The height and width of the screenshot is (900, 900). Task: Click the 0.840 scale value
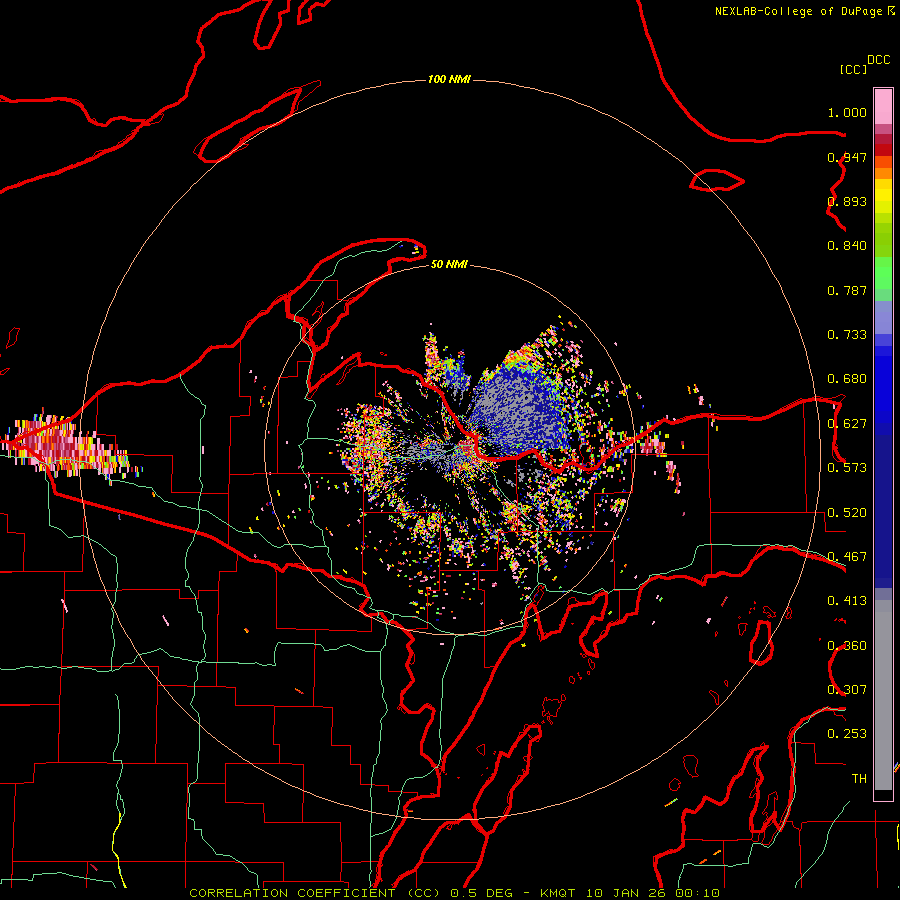point(847,246)
